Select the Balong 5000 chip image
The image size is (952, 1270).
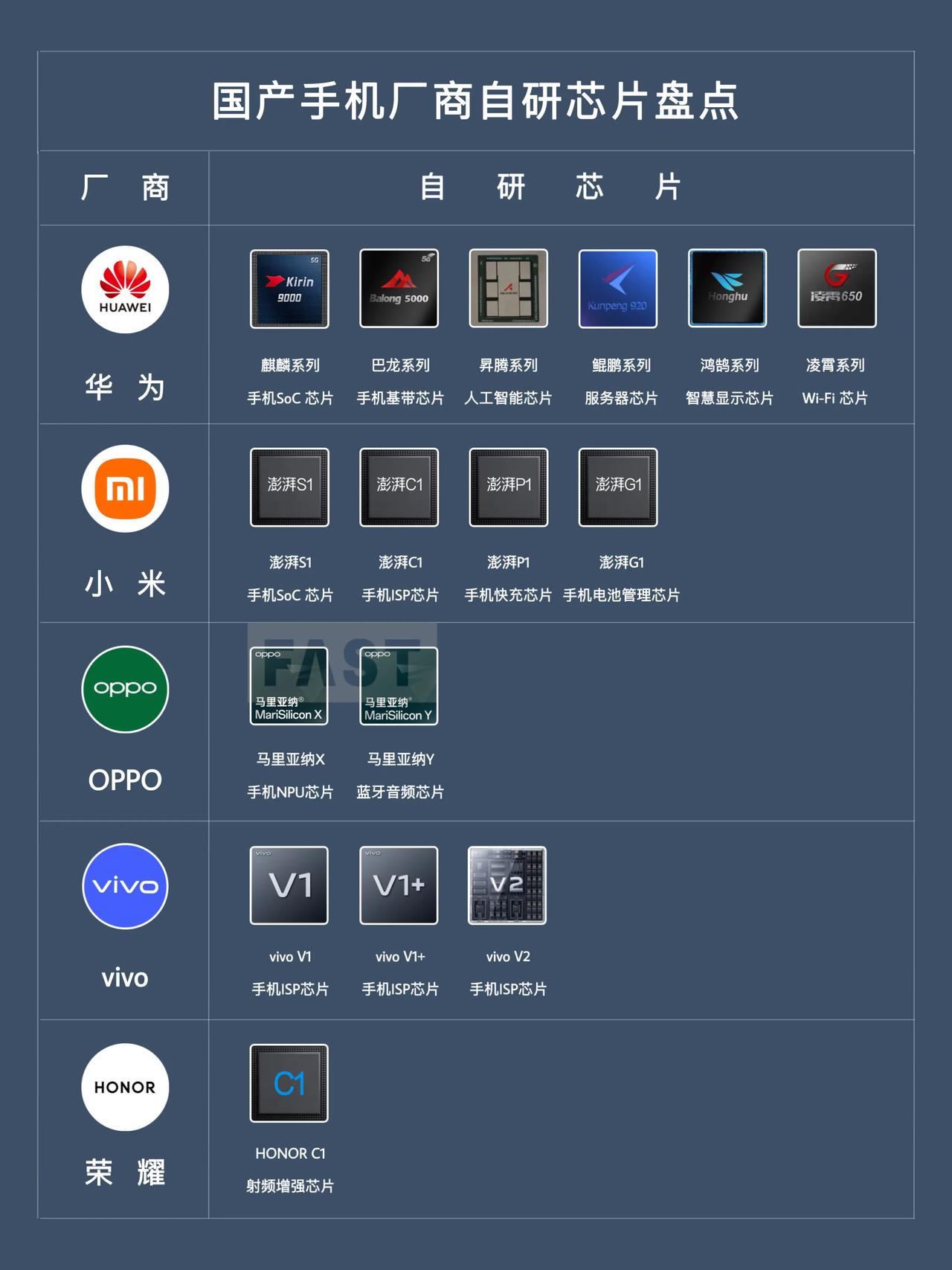399,289
